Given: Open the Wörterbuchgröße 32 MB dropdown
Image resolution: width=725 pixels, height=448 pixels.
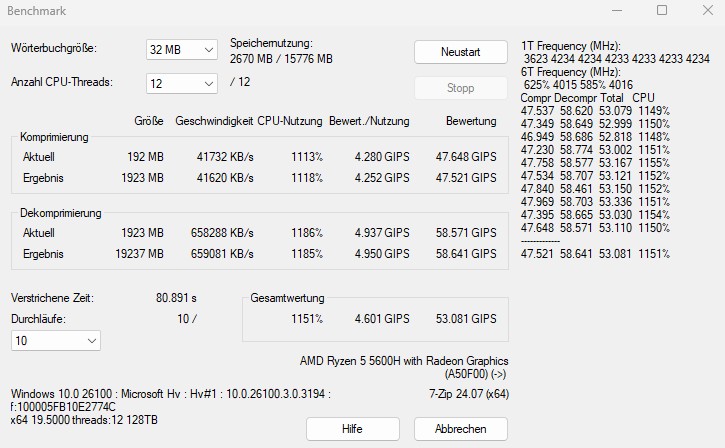Looking at the screenshot, I should click(x=181, y=50).
